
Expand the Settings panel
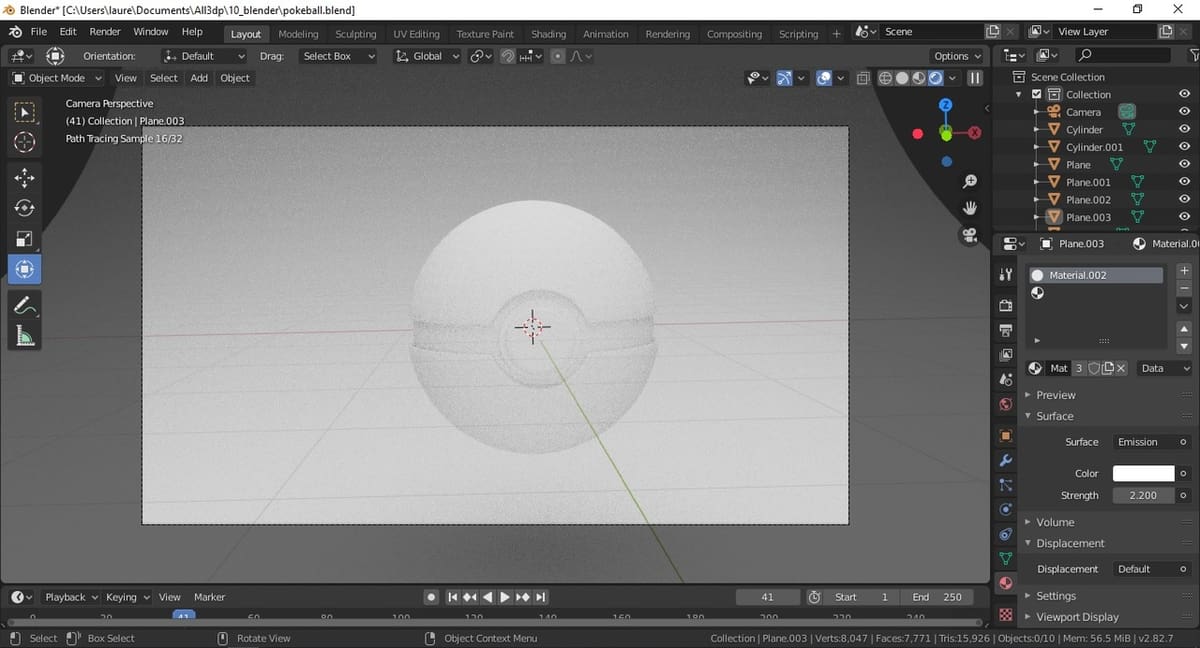pos(1056,596)
